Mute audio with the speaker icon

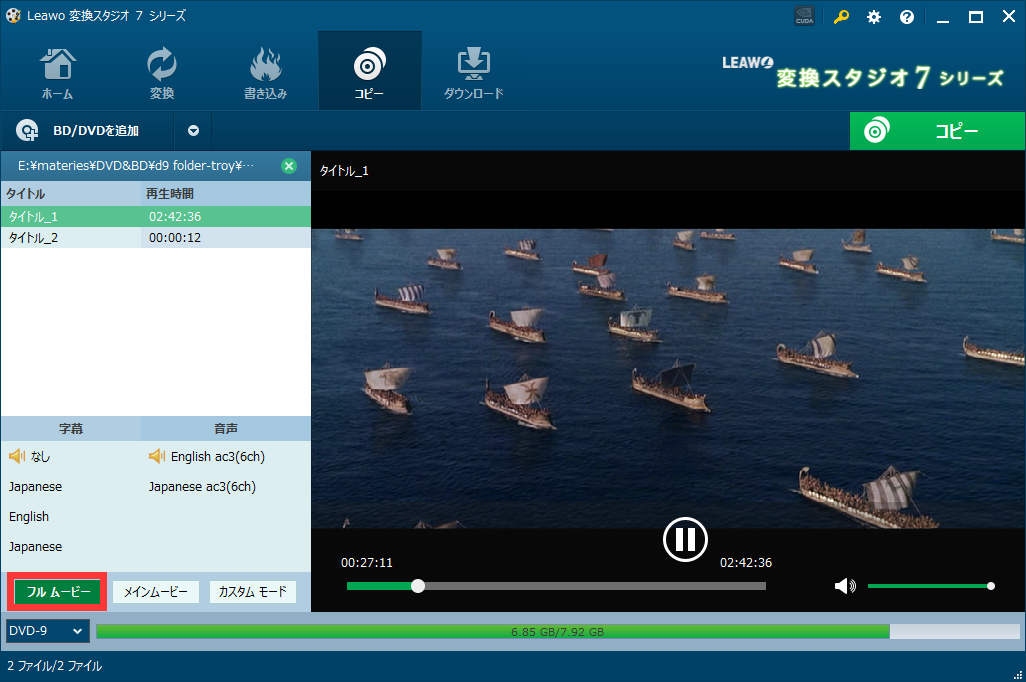tap(845, 586)
